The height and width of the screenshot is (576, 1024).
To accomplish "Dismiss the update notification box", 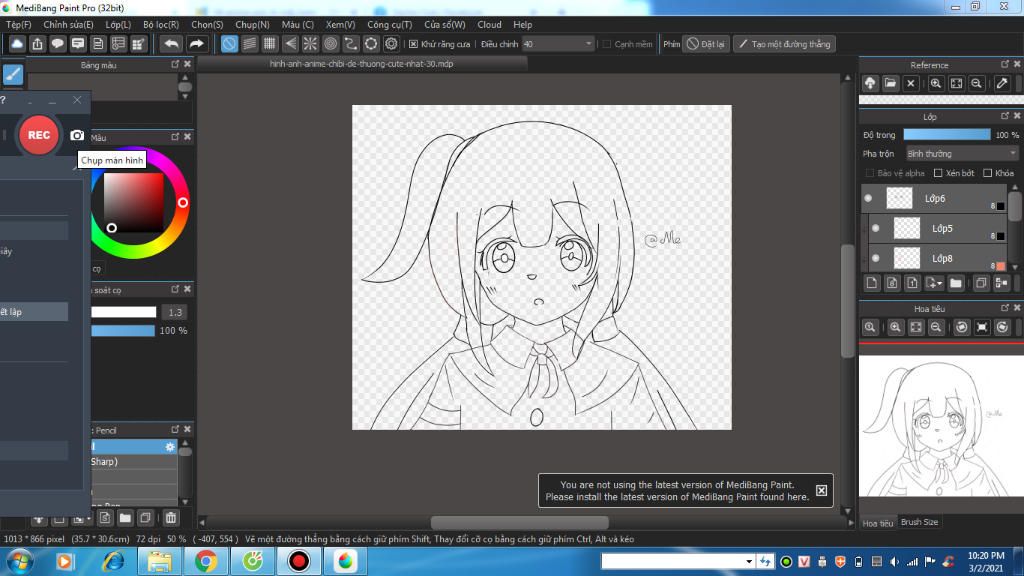I will 821,490.
